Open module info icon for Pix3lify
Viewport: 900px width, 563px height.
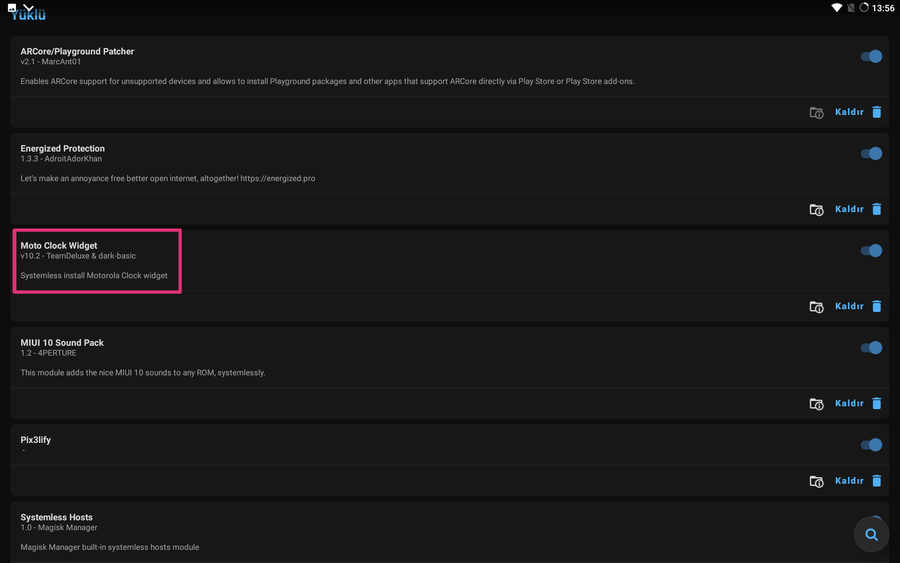click(816, 481)
